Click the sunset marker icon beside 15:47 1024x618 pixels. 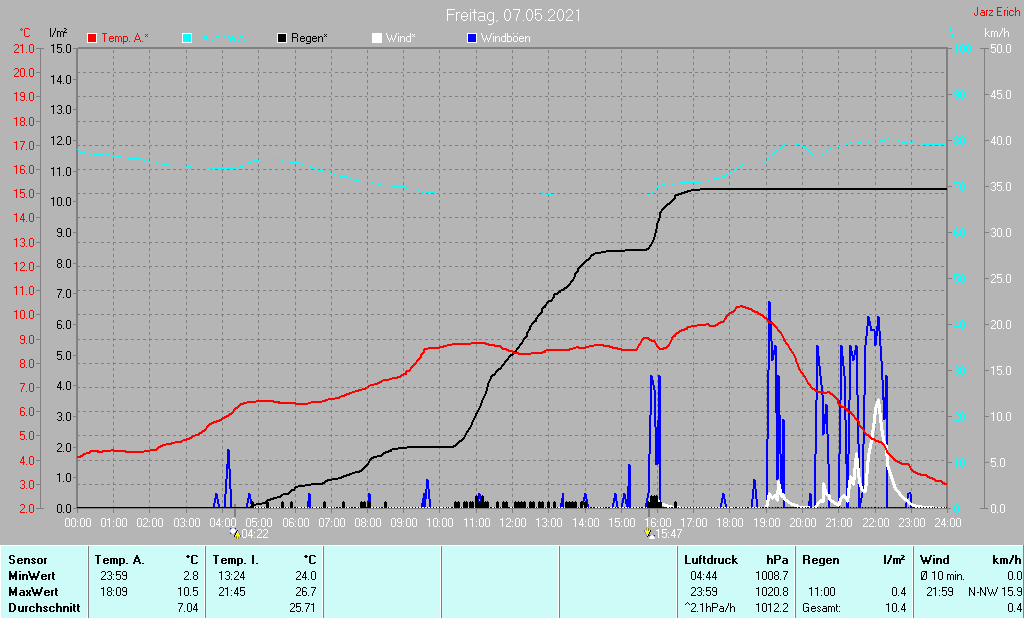pos(649,534)
